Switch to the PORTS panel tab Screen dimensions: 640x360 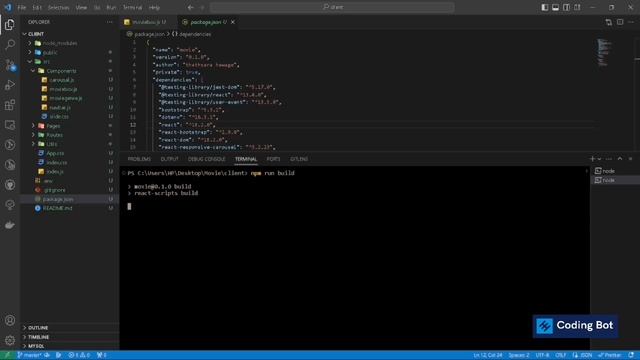point(273,159)
